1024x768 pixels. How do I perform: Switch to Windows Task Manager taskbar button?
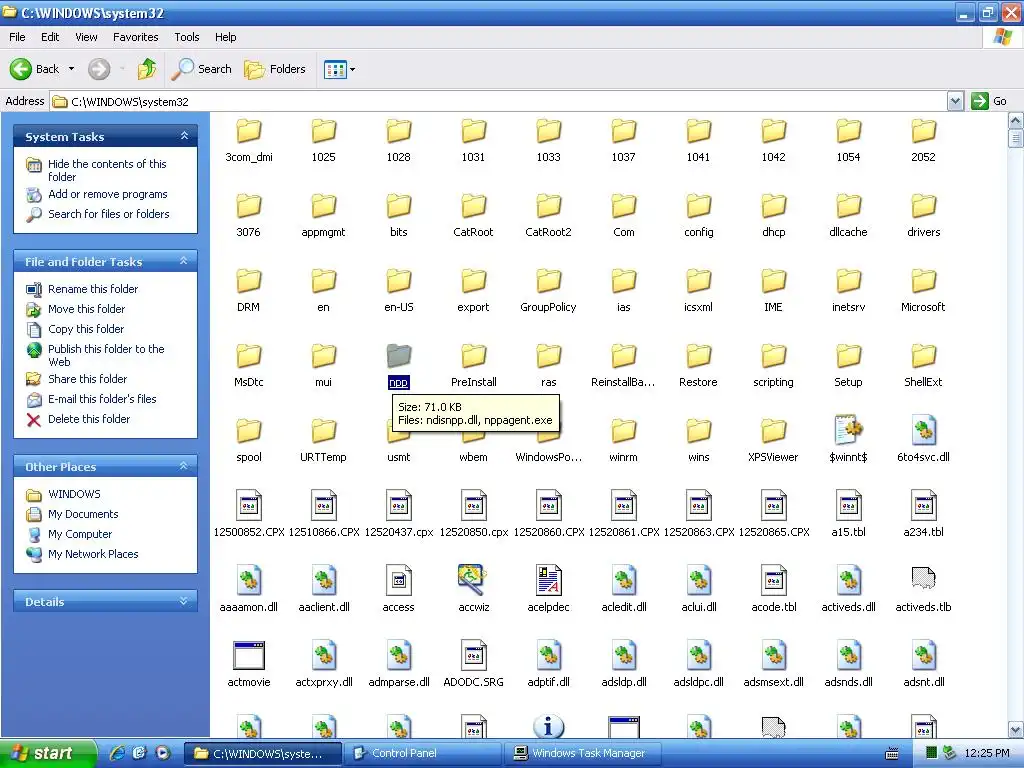click(x=583, y=754)
